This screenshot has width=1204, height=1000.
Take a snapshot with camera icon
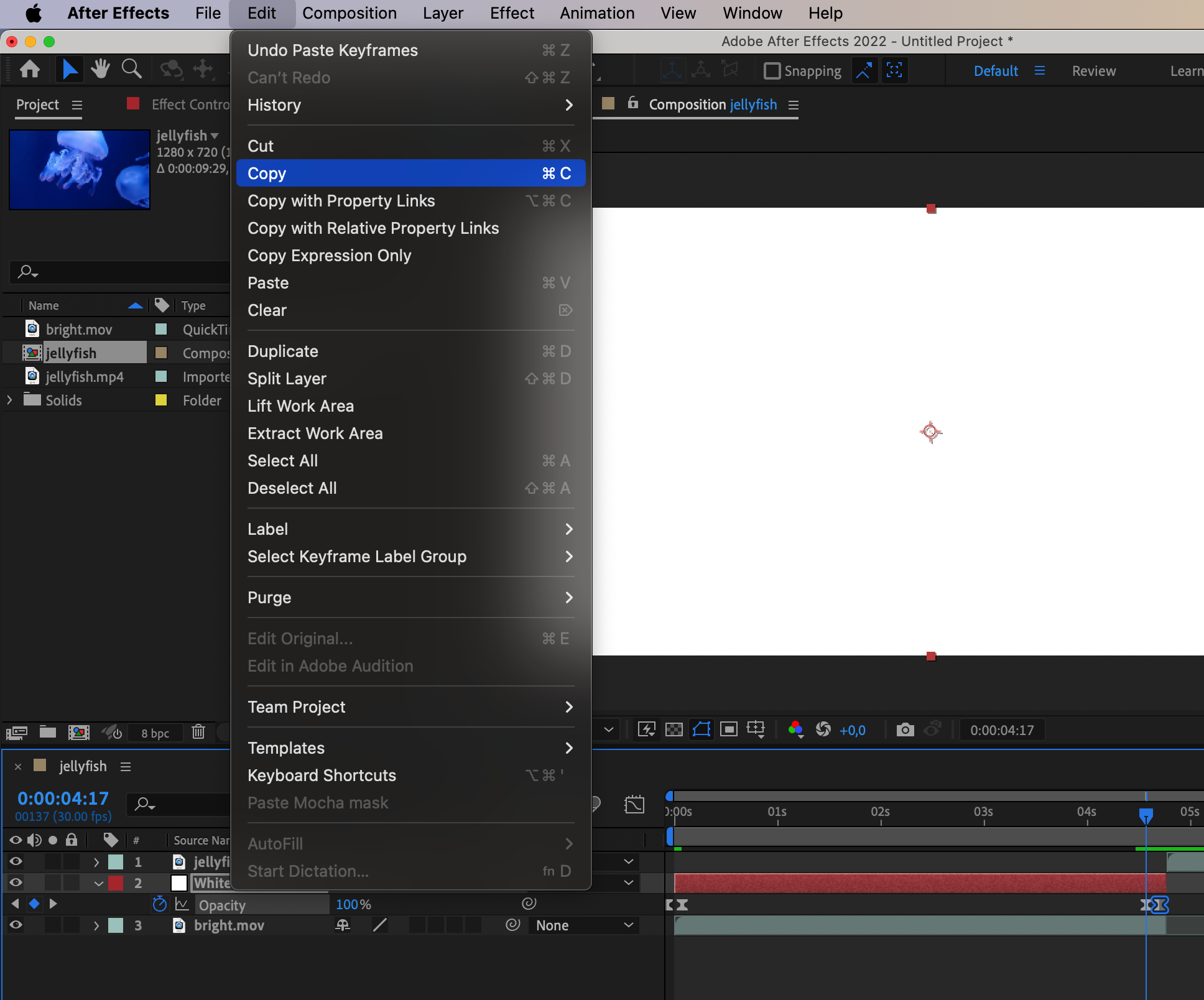click(905, 729)
